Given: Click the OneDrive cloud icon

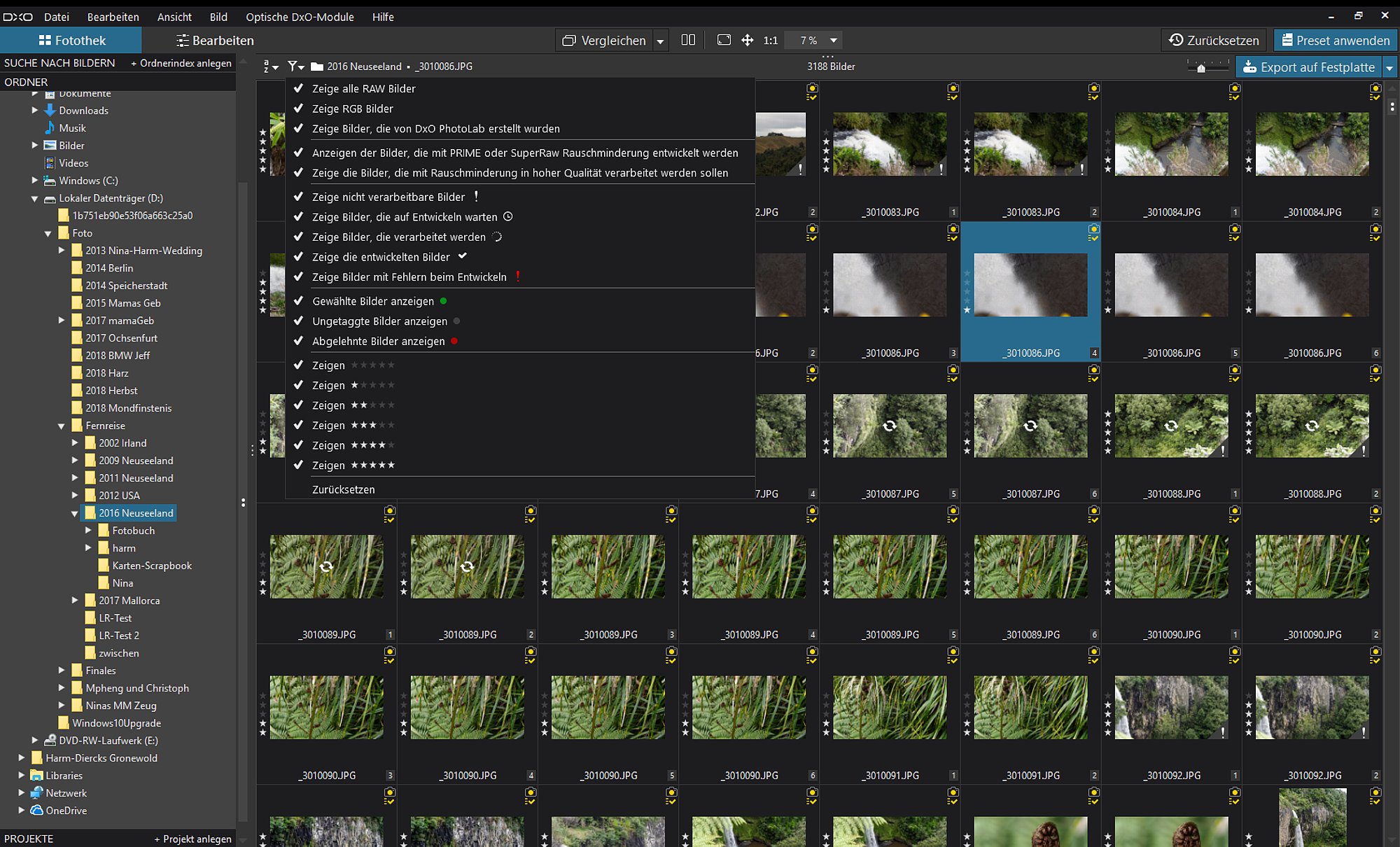Looking at the screenshot, I should click(x=36, y=811).
